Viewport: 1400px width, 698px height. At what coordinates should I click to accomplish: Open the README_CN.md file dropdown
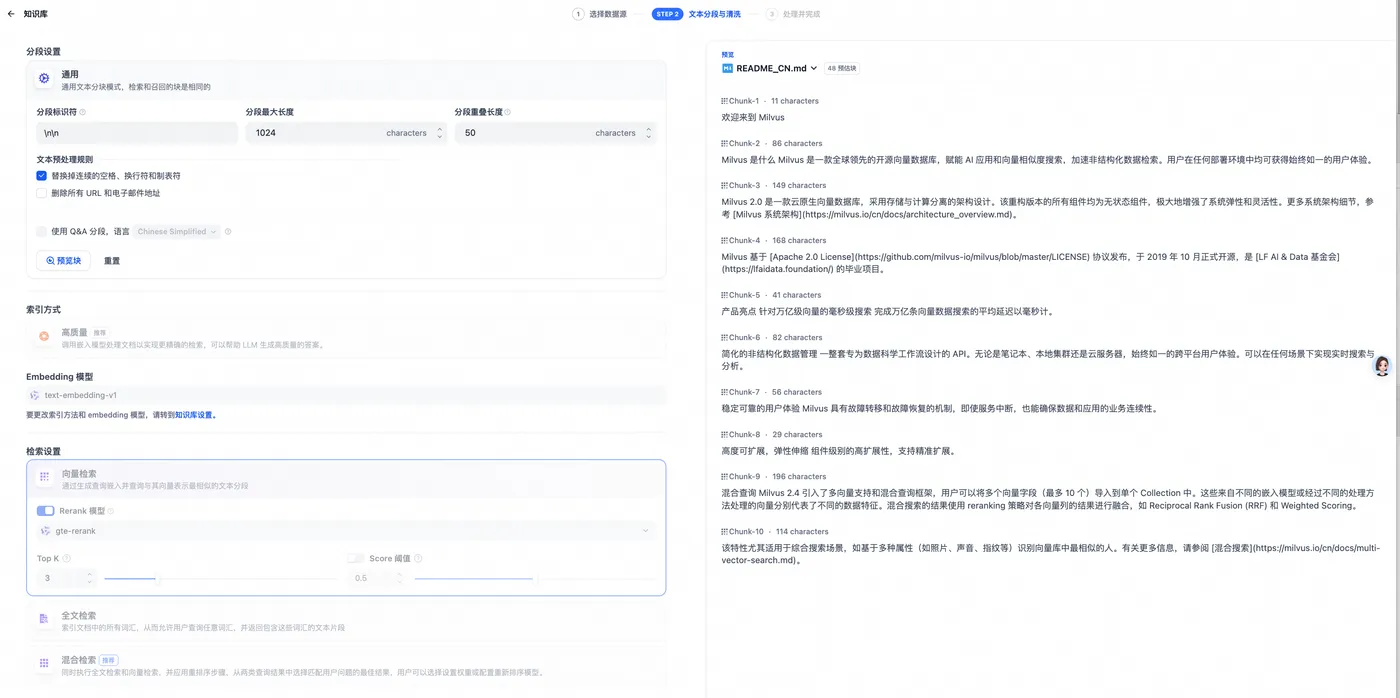[x=770, y=68]
